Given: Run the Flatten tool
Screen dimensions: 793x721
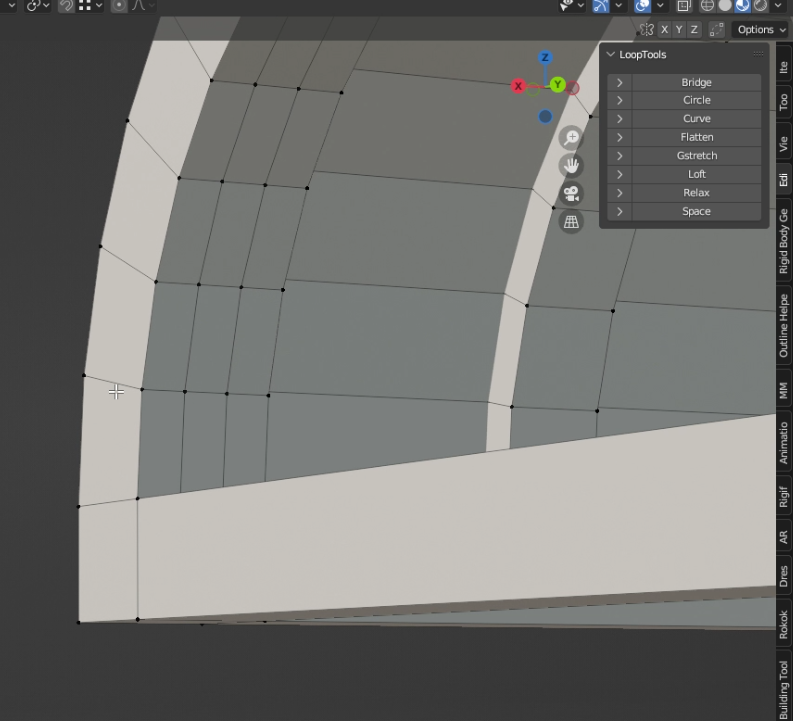Looking at the screenshot, I should (x=696, y=138).
